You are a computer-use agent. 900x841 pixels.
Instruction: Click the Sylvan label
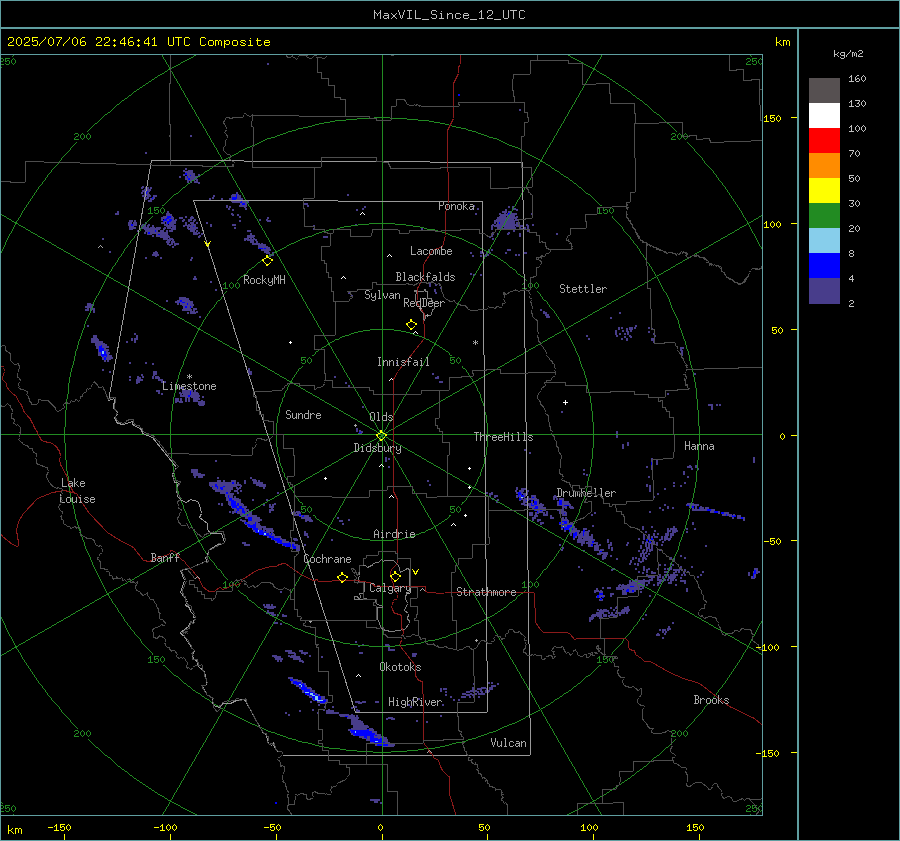click(382, 296)
